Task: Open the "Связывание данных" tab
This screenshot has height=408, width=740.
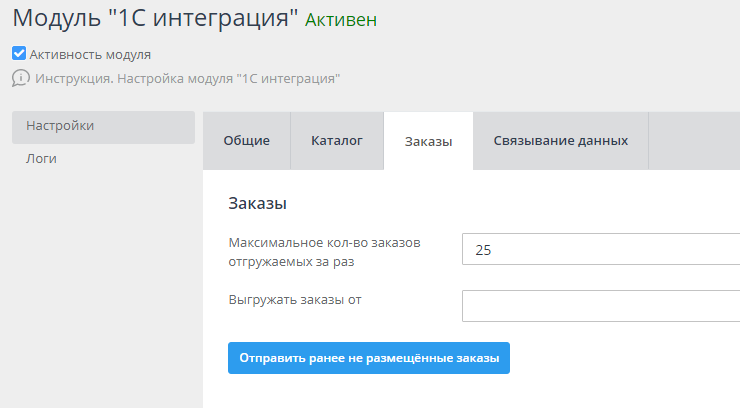Action: click(560, 141)
